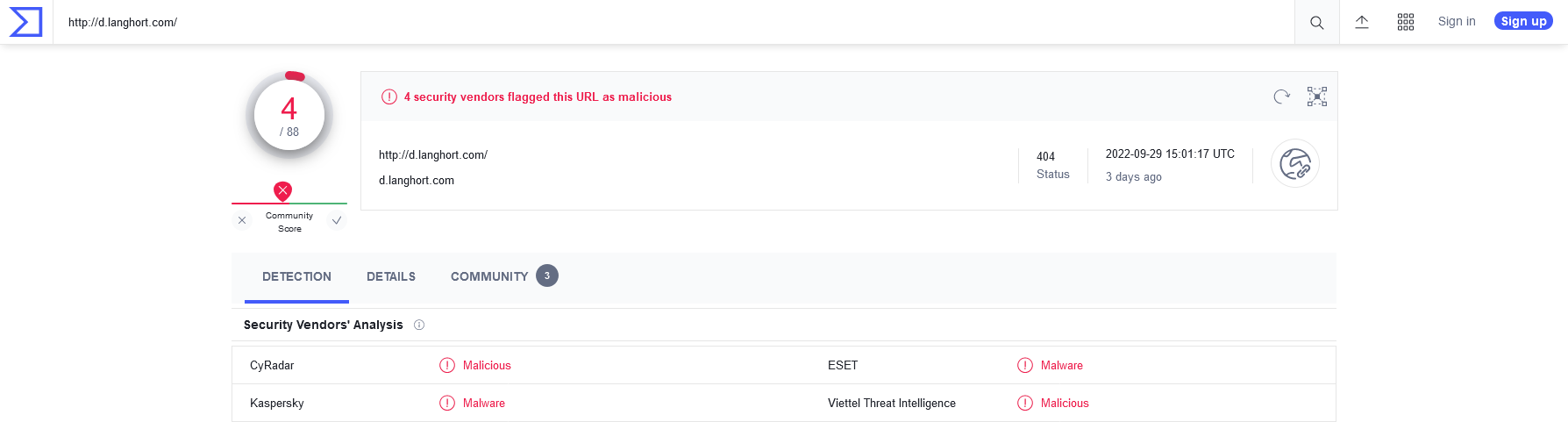The height and width of the screenshot is (422, 1568).
Task: Open info icon next to Security Vendors' Analysis
Action: click(419, 325)
